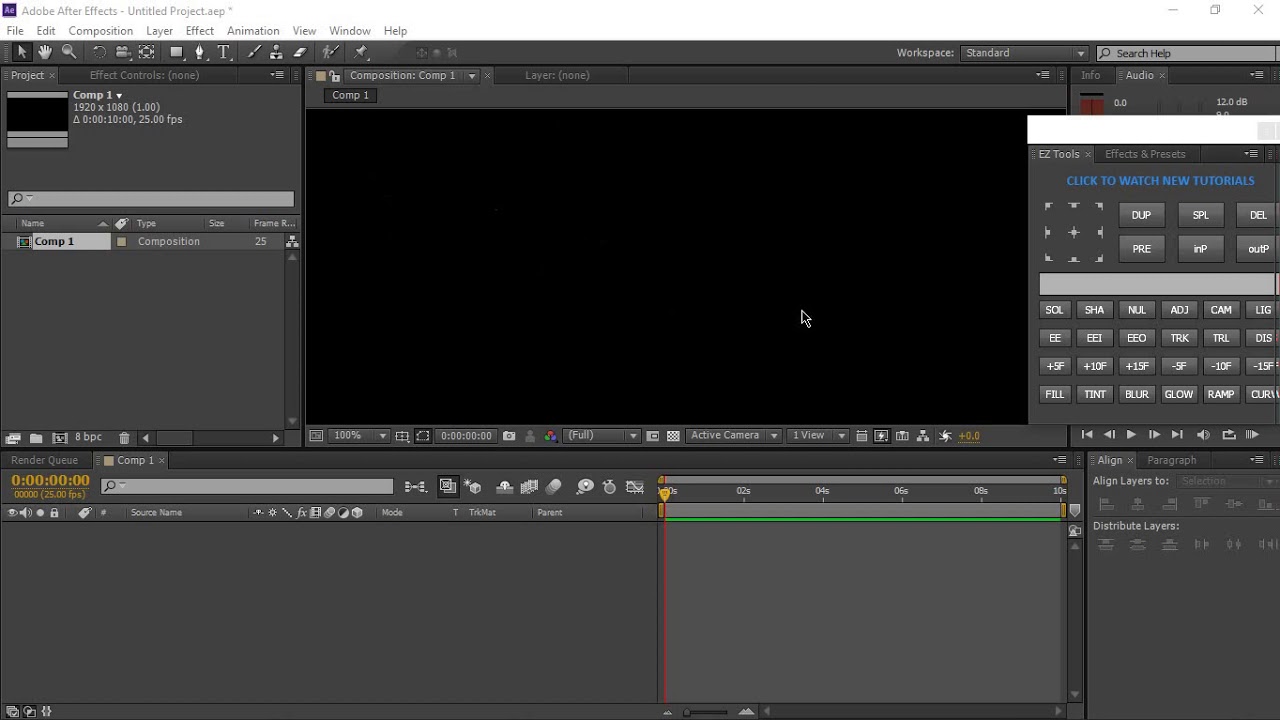Switch to the Render Queue tab

[x=44, y=460]
